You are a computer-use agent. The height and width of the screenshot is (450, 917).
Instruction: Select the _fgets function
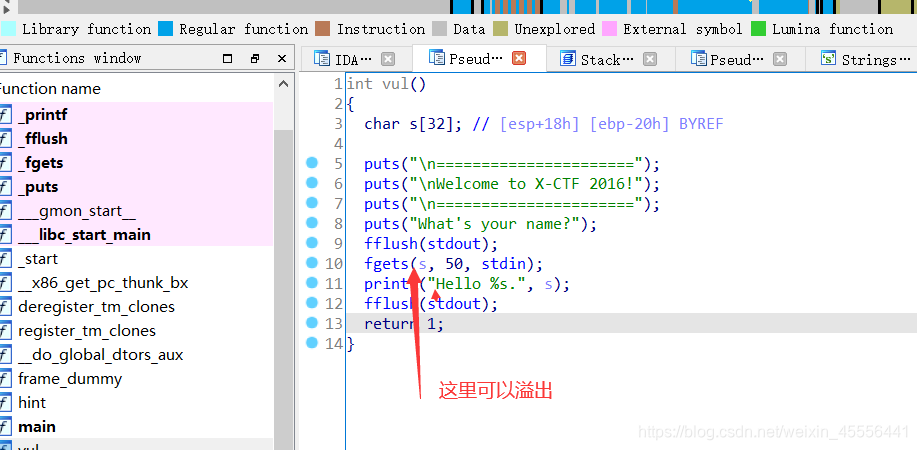coord(136,163)
